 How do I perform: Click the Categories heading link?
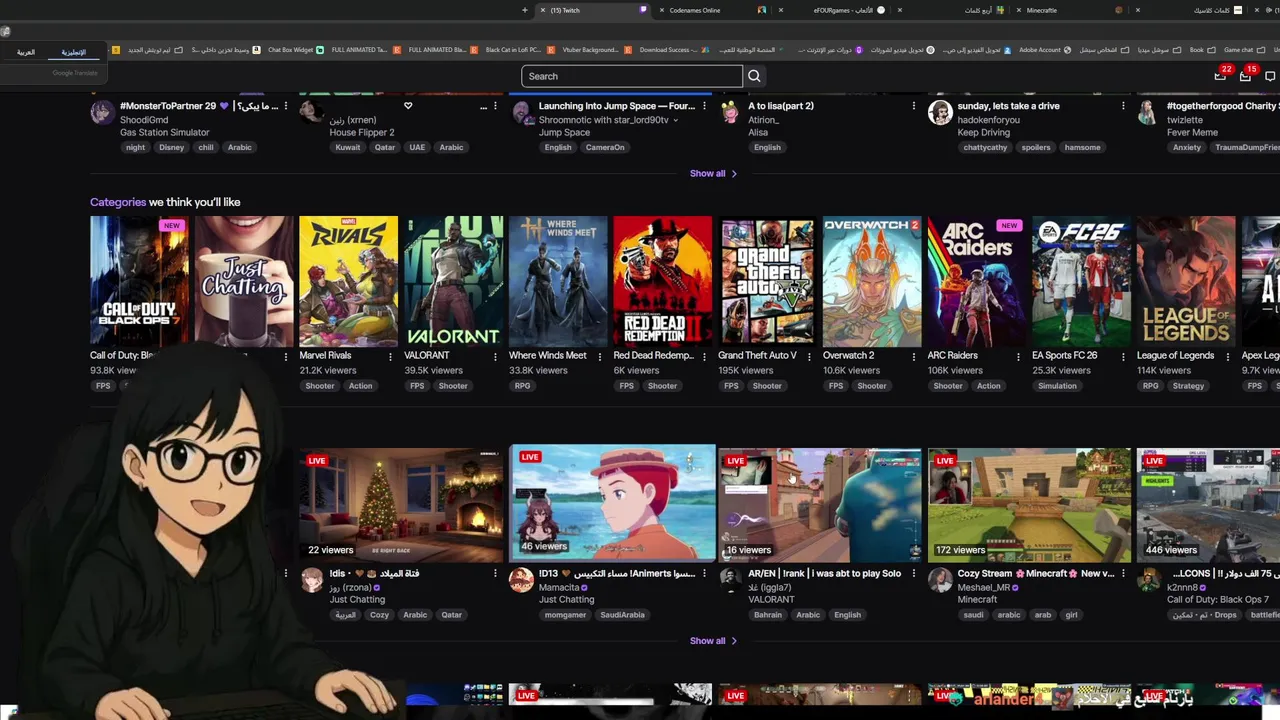coord(118,202)
